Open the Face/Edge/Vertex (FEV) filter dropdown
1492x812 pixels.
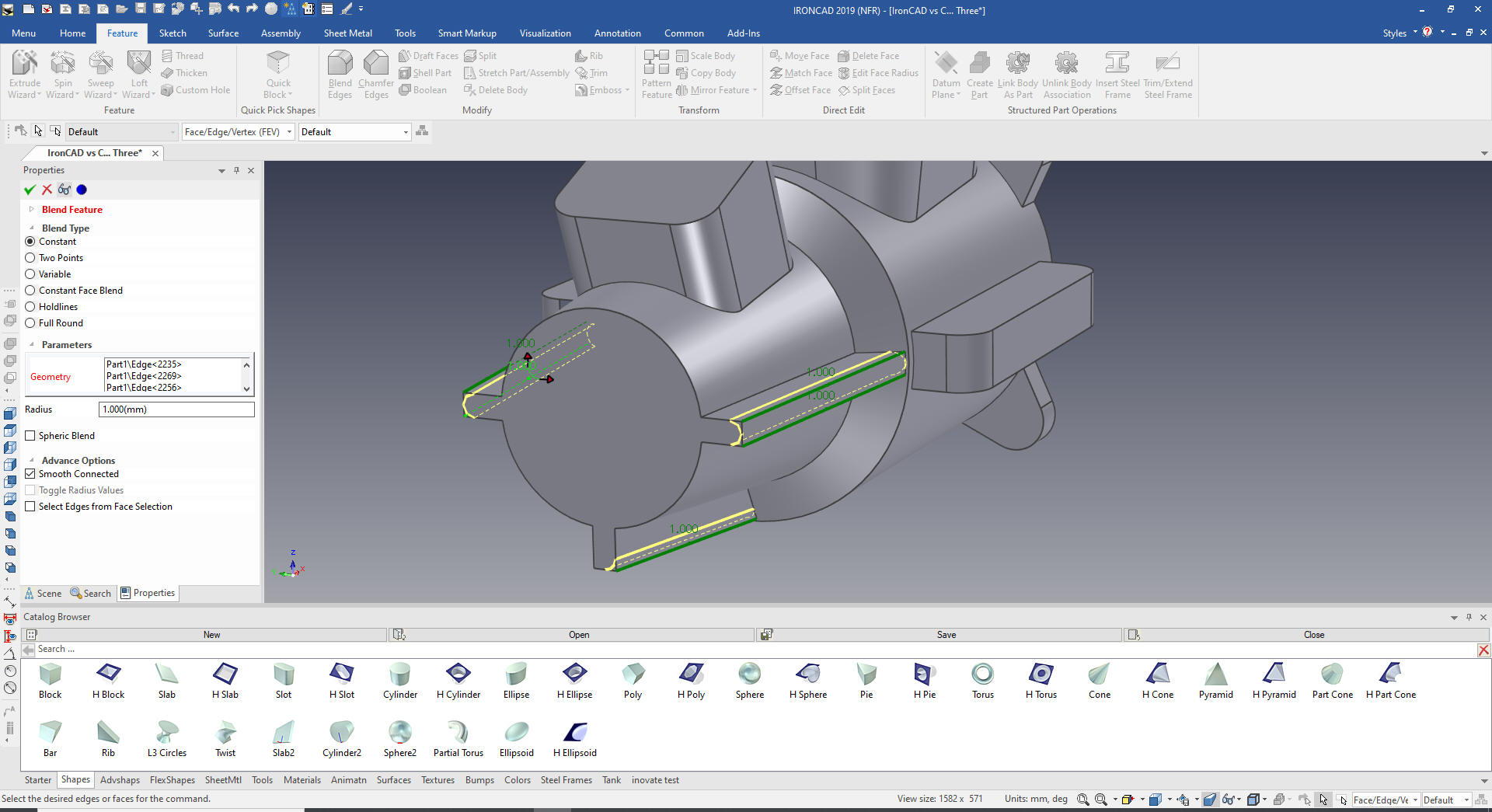point(289,132)
